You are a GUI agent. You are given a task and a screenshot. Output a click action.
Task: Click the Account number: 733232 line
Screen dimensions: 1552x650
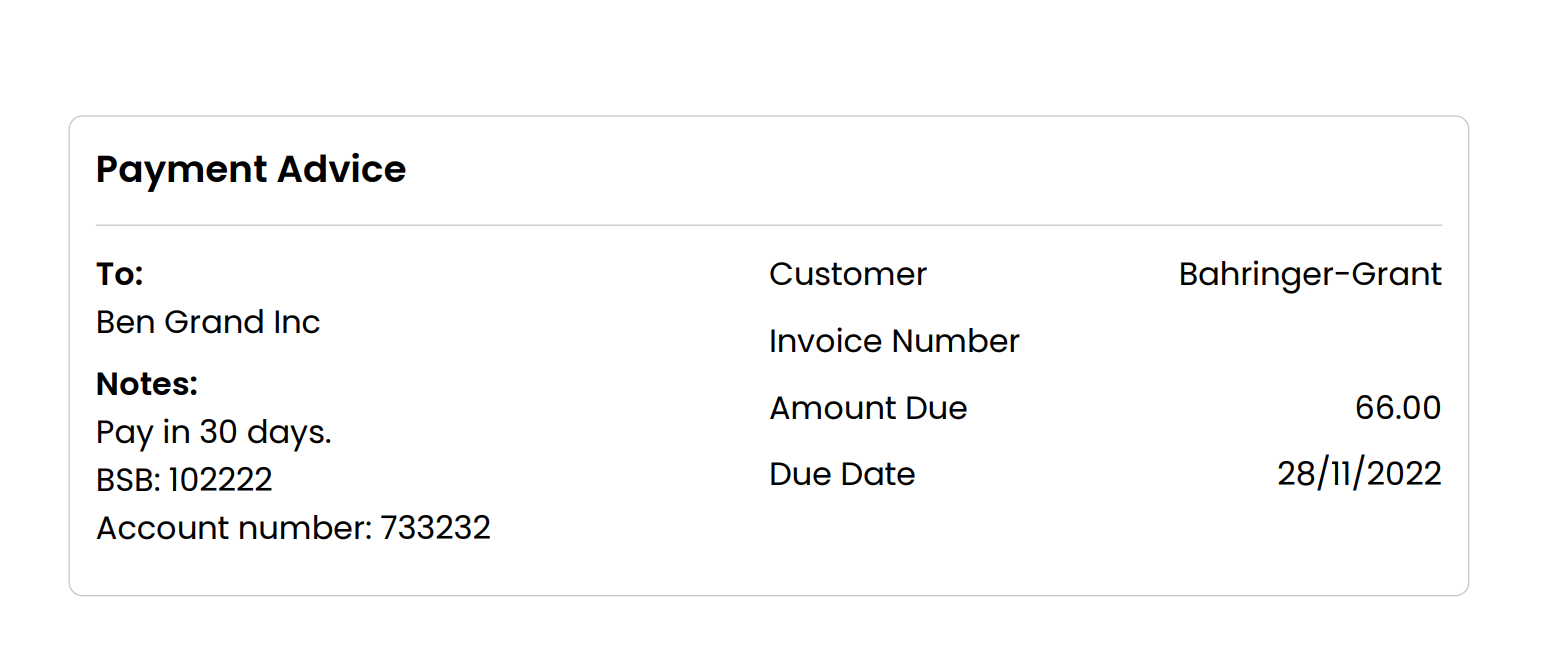[293, 528]
